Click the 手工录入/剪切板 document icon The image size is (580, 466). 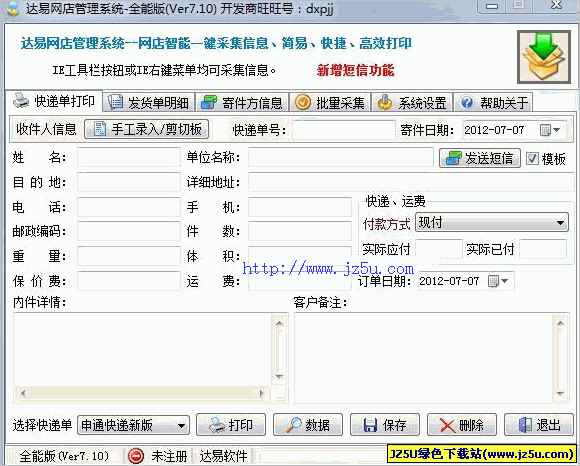click(100, 129)
